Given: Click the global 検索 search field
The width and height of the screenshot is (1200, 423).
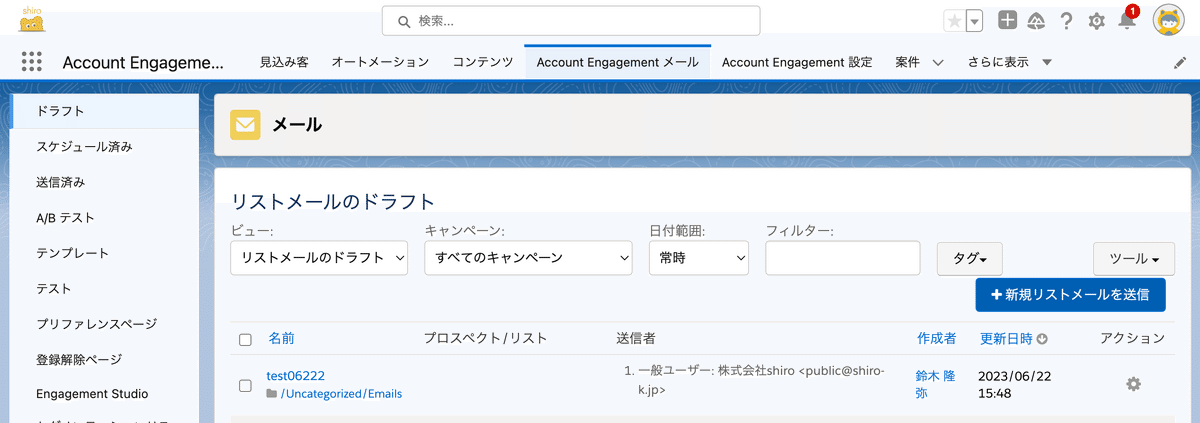Looking at the screenshot, I should click(571, 21).
